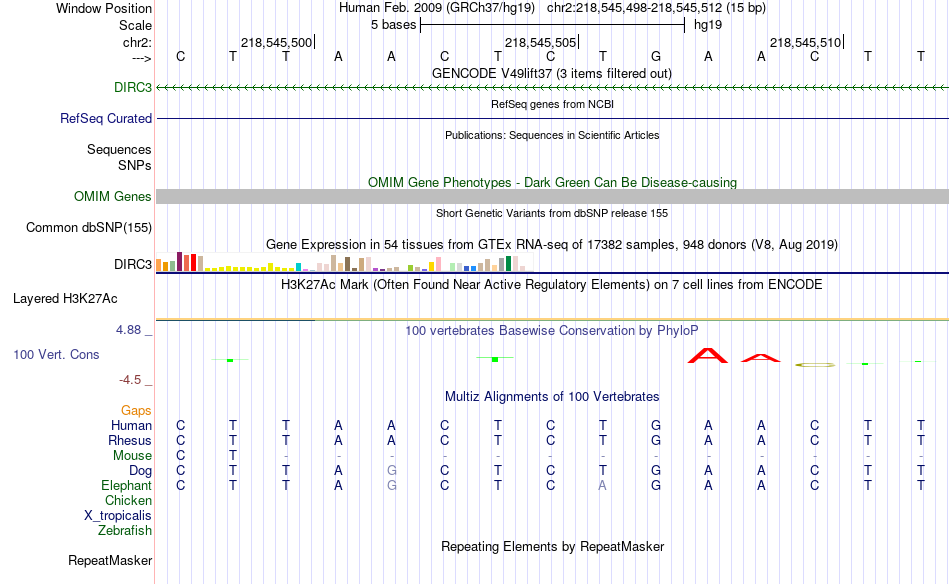
Task: Click the Basewise Conservation by PhyloP title
Action: pos(552,331)
